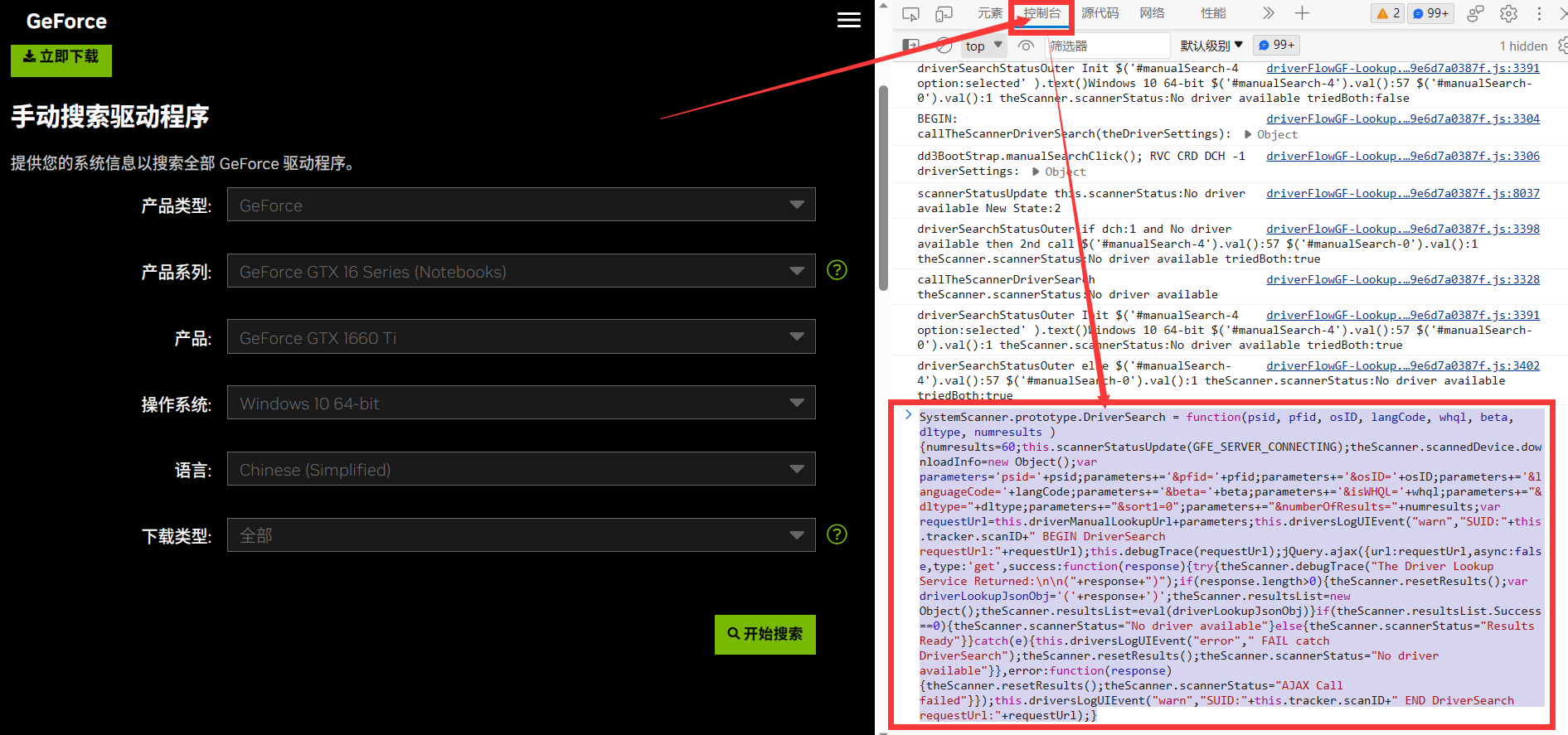The width and height of the screenshot is (1568, 735).
Task: Click the clear console icon
Action: tap(944, 46)
